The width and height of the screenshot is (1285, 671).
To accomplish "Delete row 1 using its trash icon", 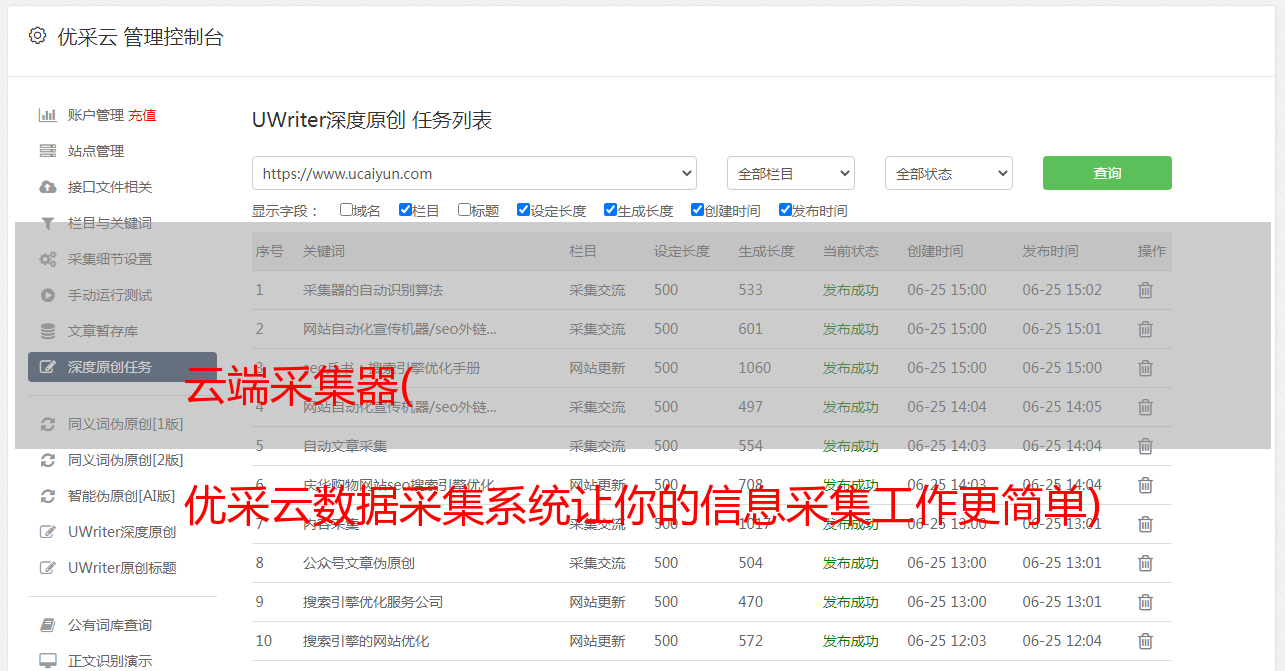I will [1145, 290].
